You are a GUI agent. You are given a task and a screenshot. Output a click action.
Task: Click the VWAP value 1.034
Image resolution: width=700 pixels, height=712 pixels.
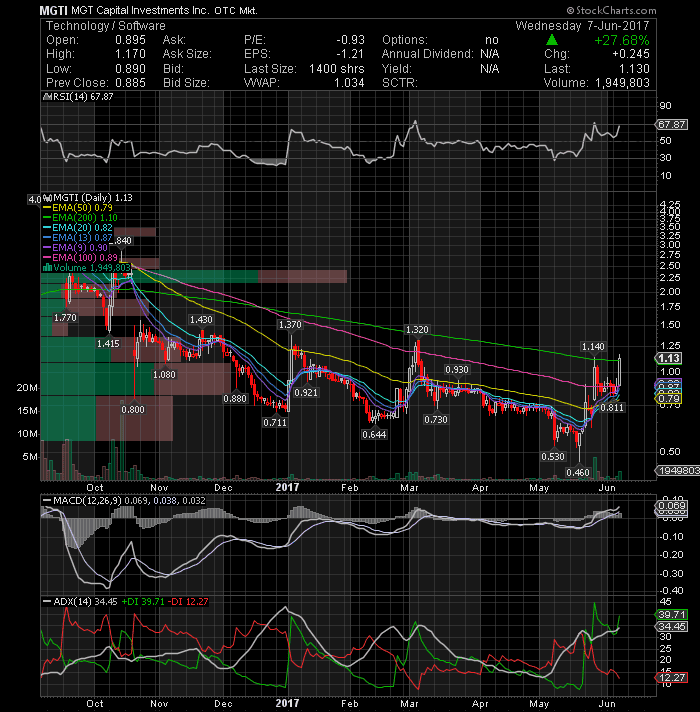[x=349, y=83]
